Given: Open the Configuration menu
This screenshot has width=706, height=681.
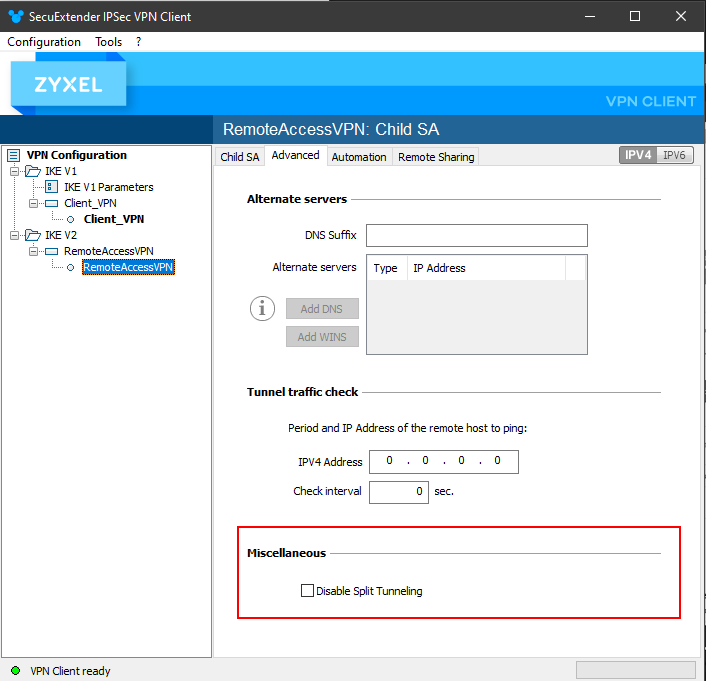Looking at the screenshot, I should tap(44, 42).
